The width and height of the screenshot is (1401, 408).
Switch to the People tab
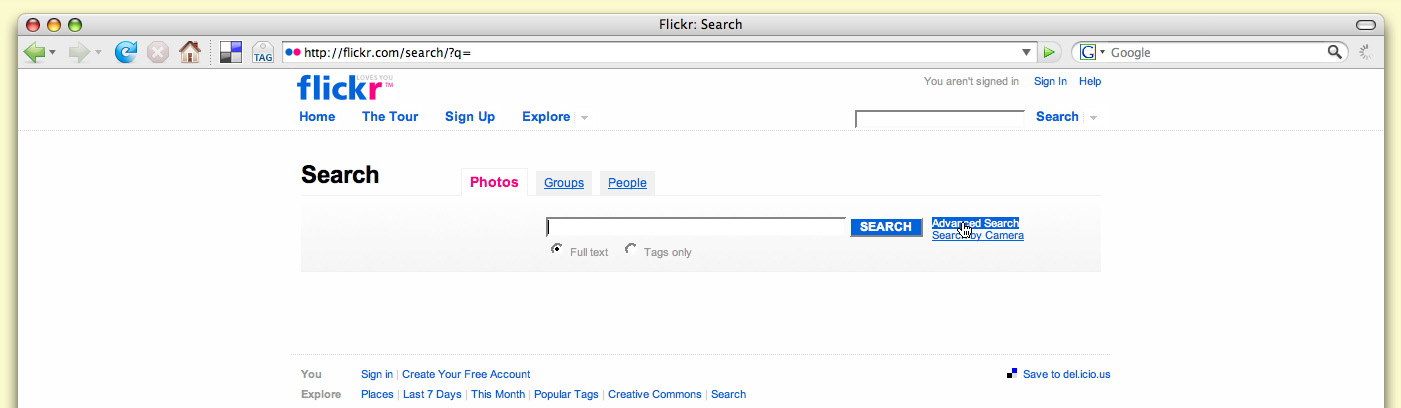(x=627, y=183)
